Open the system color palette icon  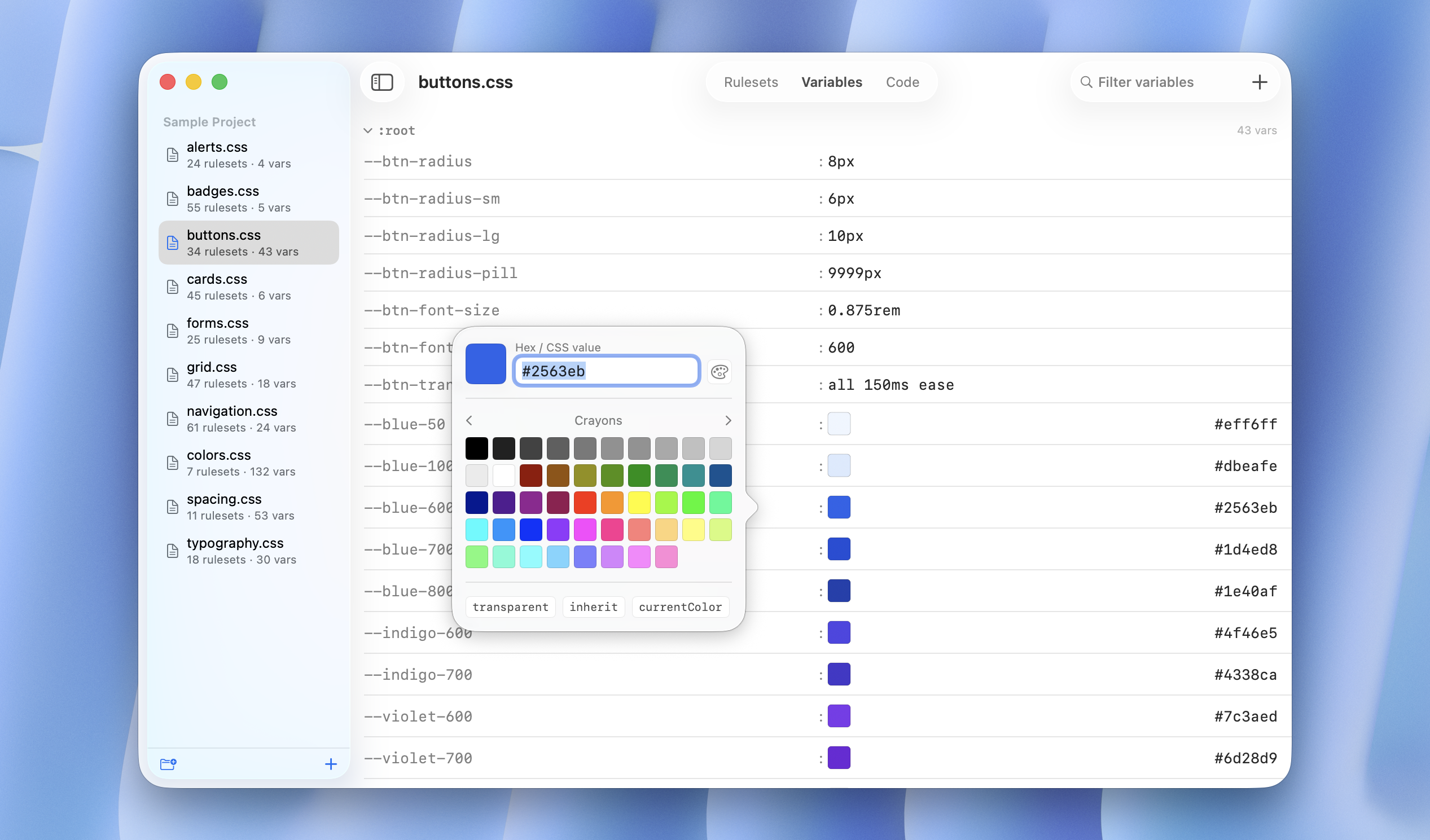click(x=720, y=372)
